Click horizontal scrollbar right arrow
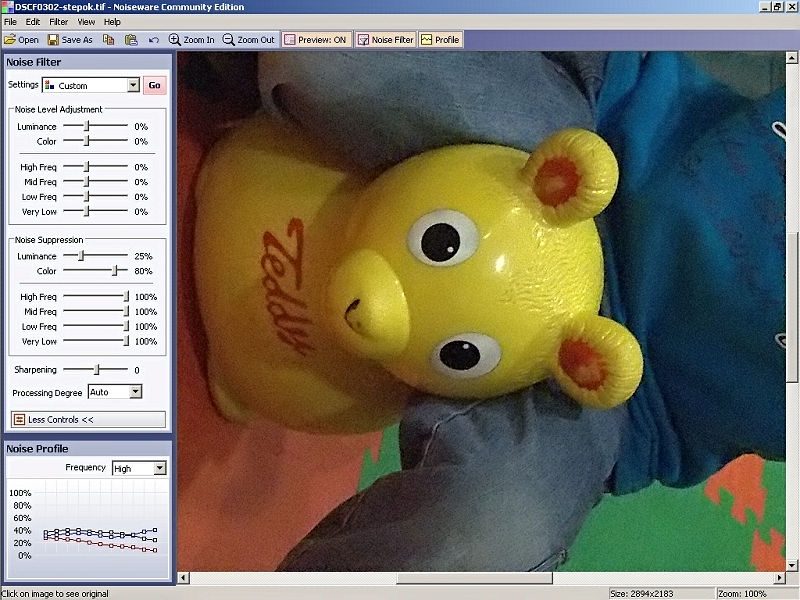 (x=779, y=578)
